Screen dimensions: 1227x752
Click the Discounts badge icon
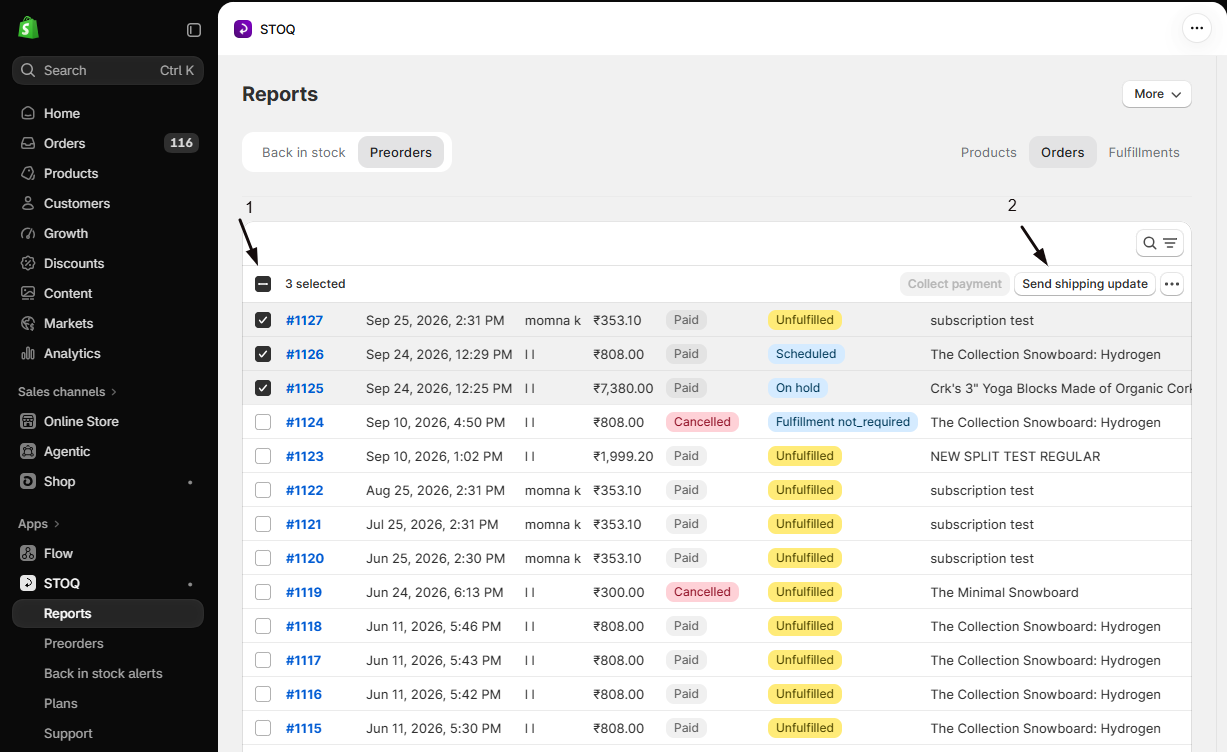[28, 263]
